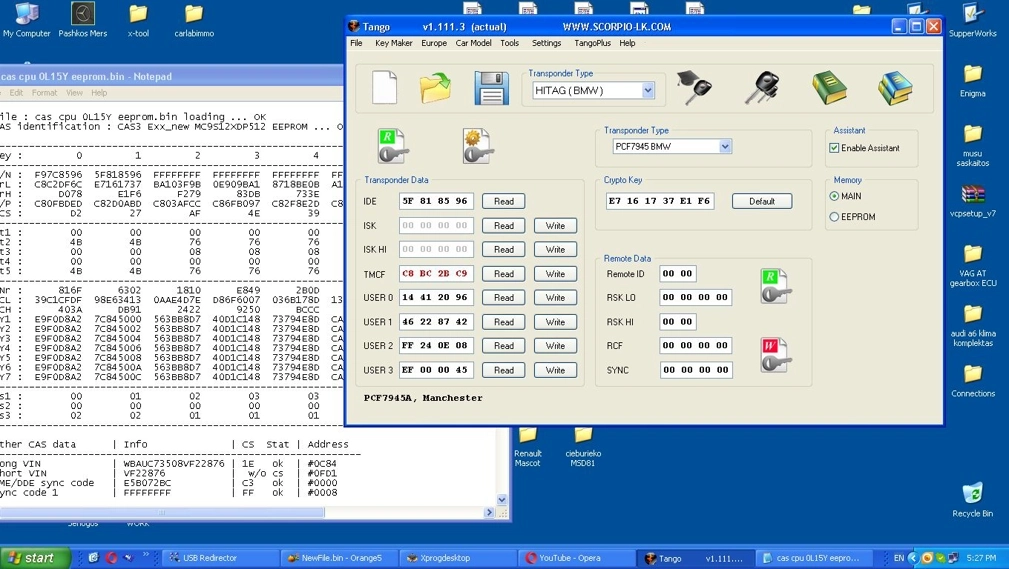Open the Connections desktop folder
Image resolution: width=1009 pixels, height=569 pixels.
972,381
